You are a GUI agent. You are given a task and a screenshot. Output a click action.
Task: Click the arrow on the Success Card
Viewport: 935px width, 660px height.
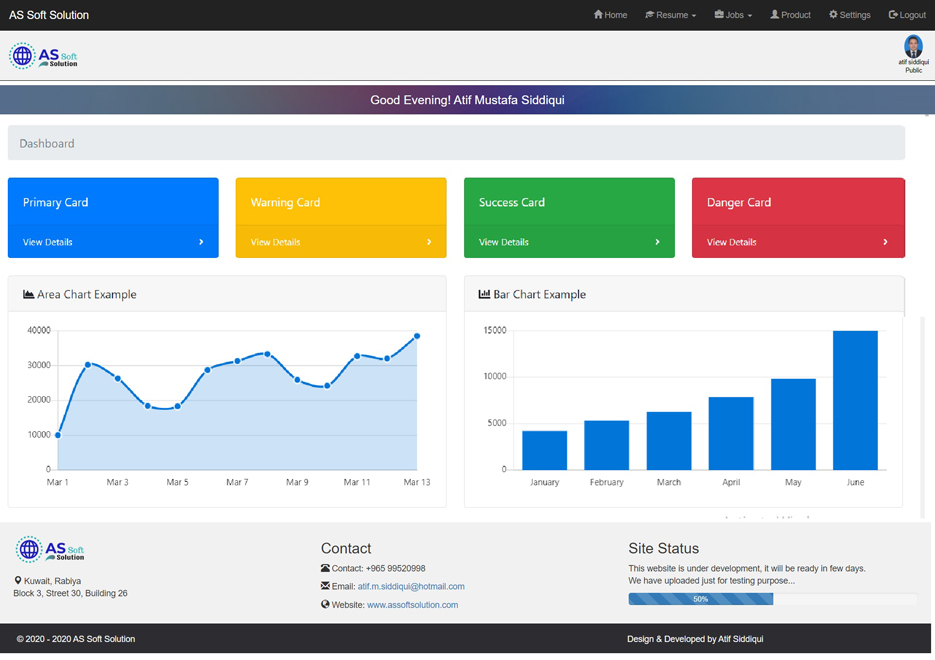pos(657,242)
